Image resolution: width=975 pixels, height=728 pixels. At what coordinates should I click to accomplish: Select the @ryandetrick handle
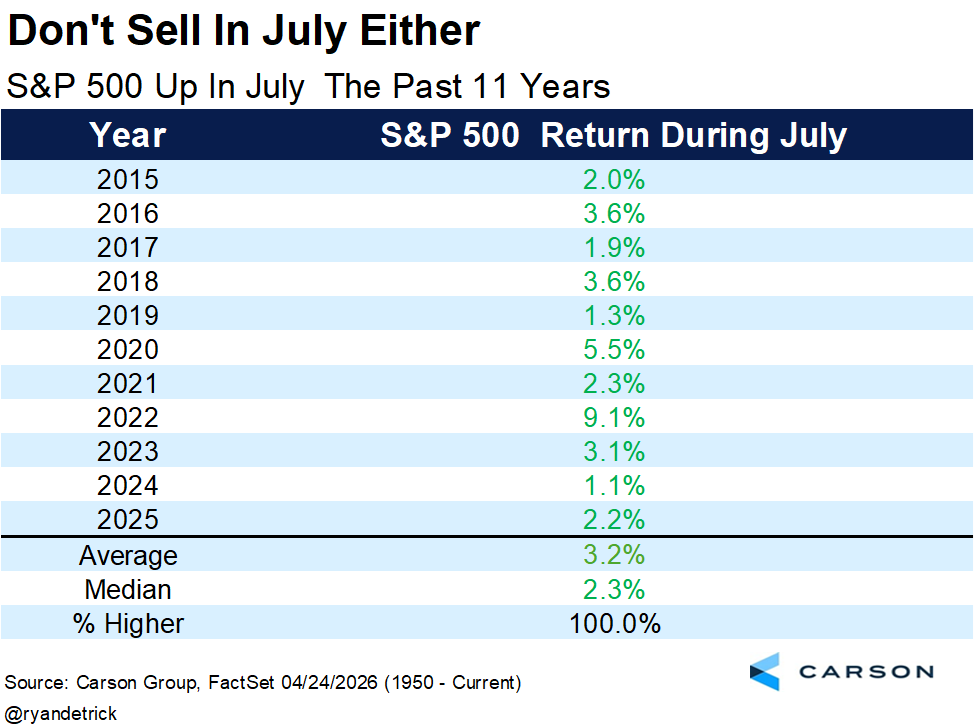click(61, 714)
